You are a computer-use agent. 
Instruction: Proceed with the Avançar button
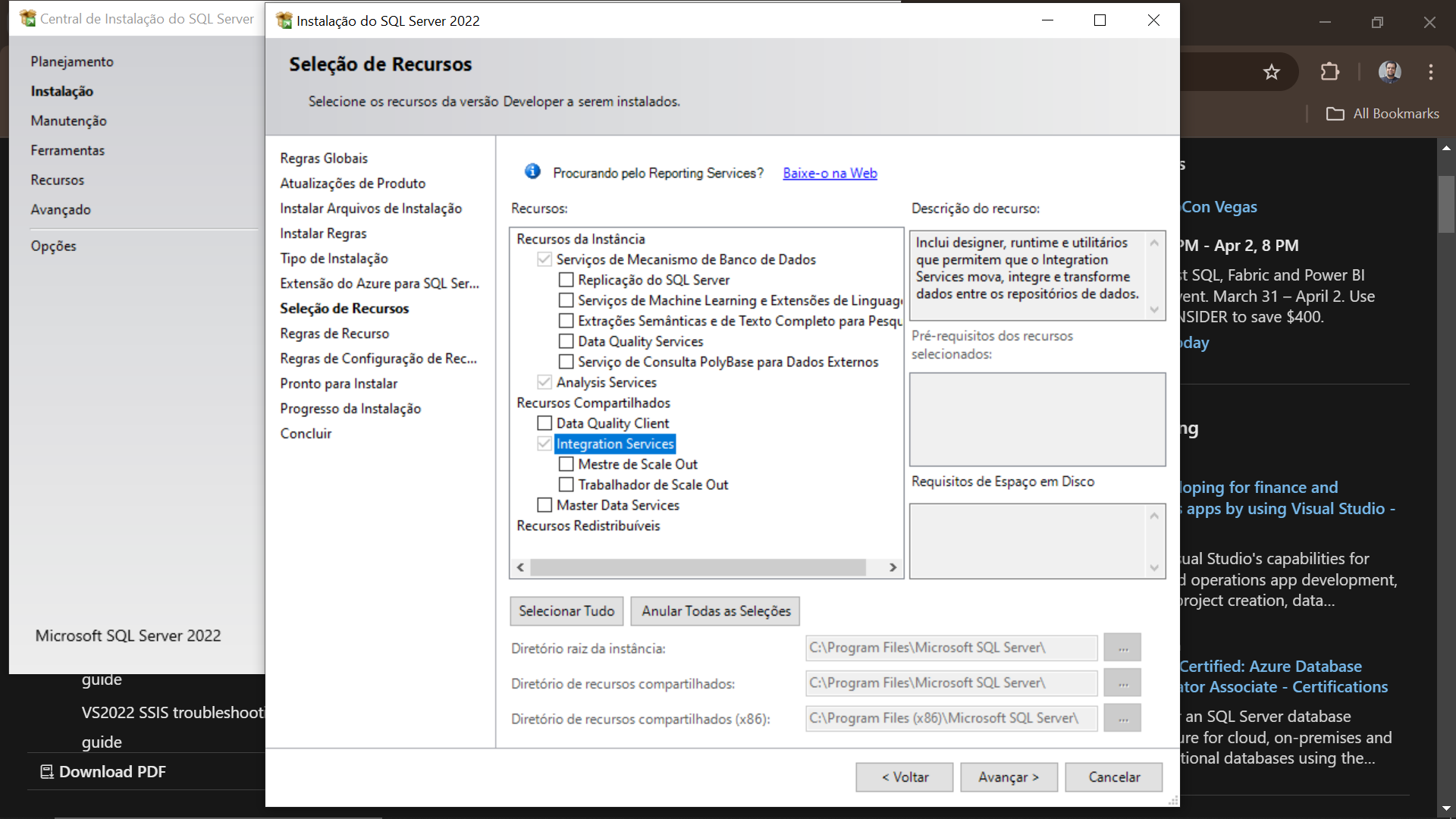click(1009, 777)
